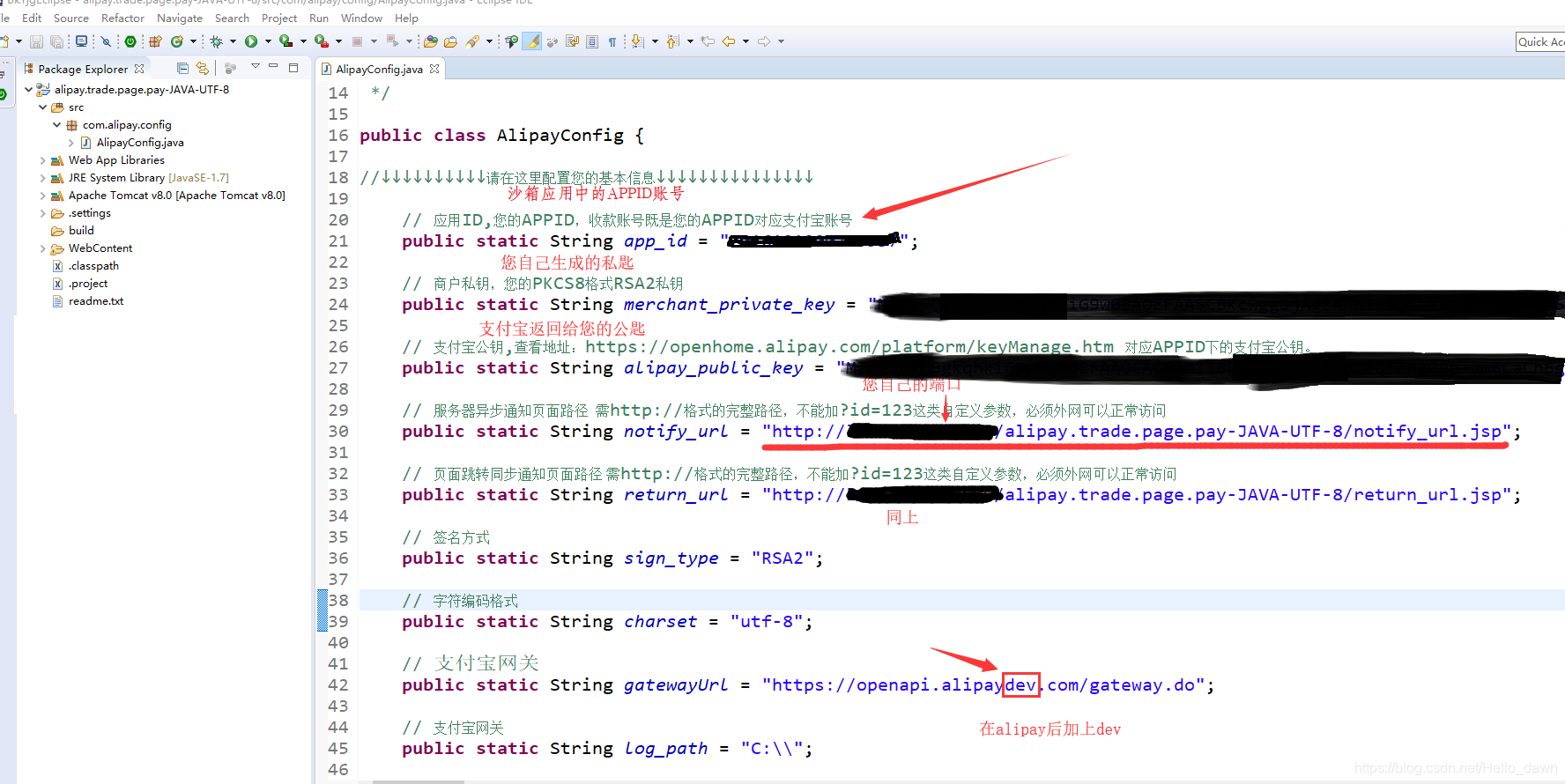This screenshot has width=1565, height=784.
Task: Collapse the com.alipay.config package
Action: (56, 124)
